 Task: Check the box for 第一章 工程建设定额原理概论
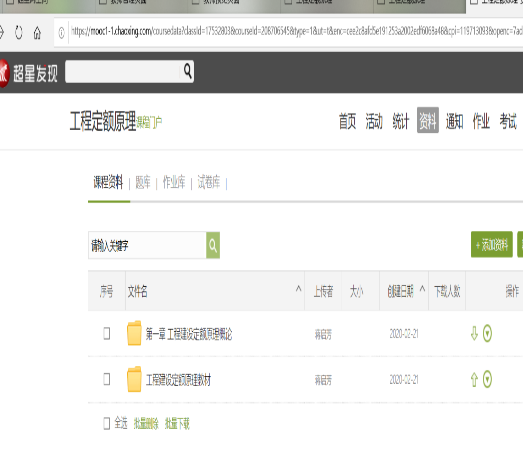click(x=106, y=333)
